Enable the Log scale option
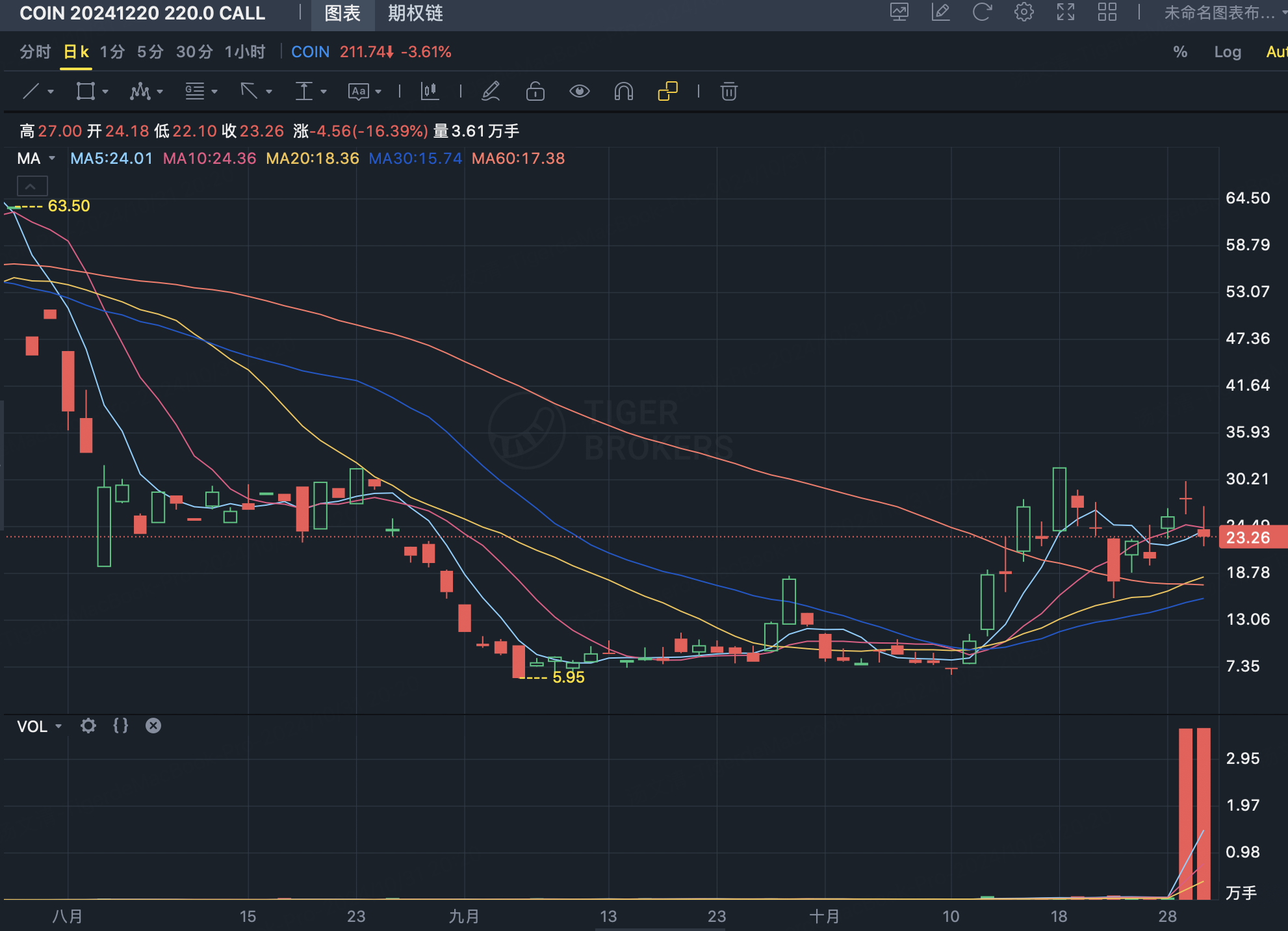The width and height of the screenshot is (1288, 931). 1227,52
